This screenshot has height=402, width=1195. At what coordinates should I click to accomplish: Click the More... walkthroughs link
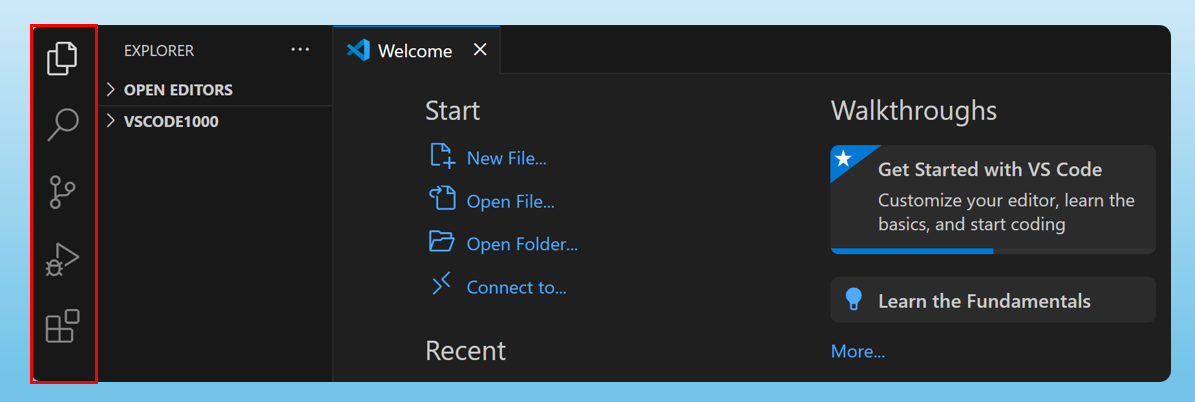pyautogui.click(x=858, y=351)
